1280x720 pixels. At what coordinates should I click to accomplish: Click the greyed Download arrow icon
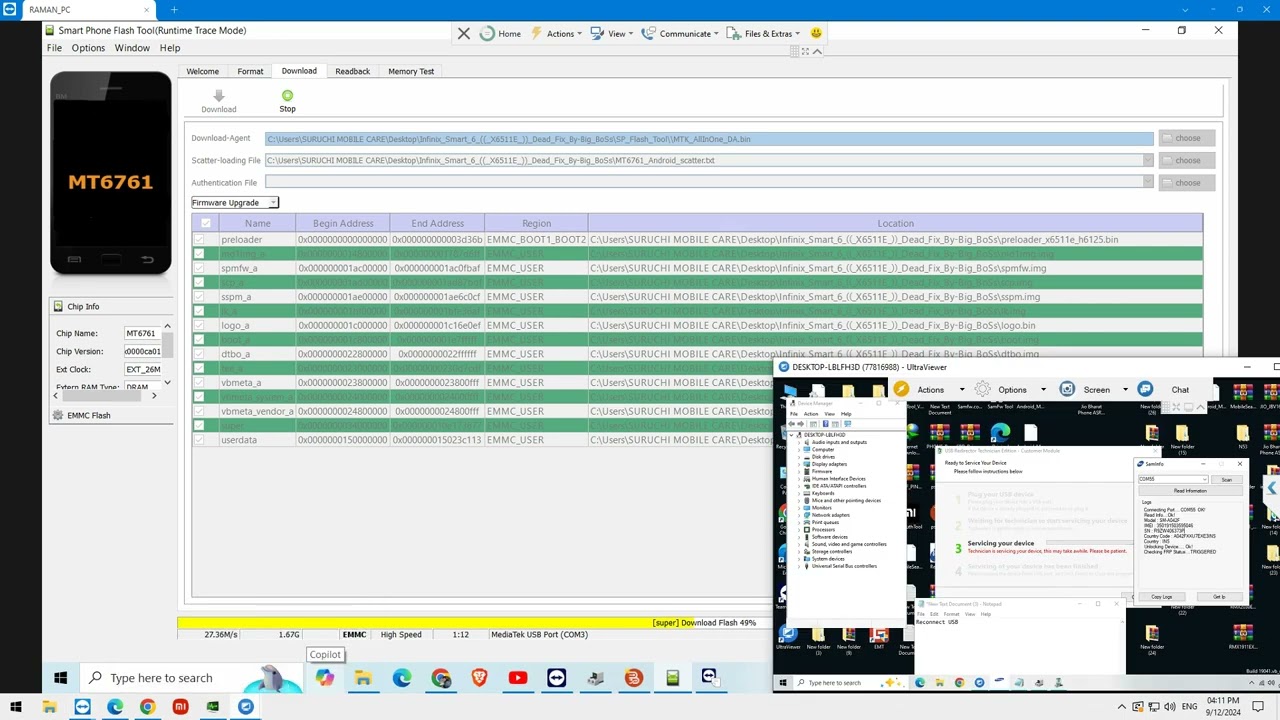coord(219,96)
